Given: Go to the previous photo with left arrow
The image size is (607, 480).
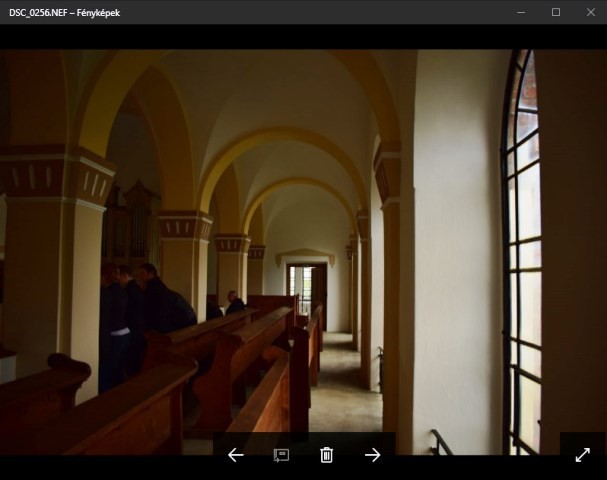Looking at the screenshot, I should 236,455.
